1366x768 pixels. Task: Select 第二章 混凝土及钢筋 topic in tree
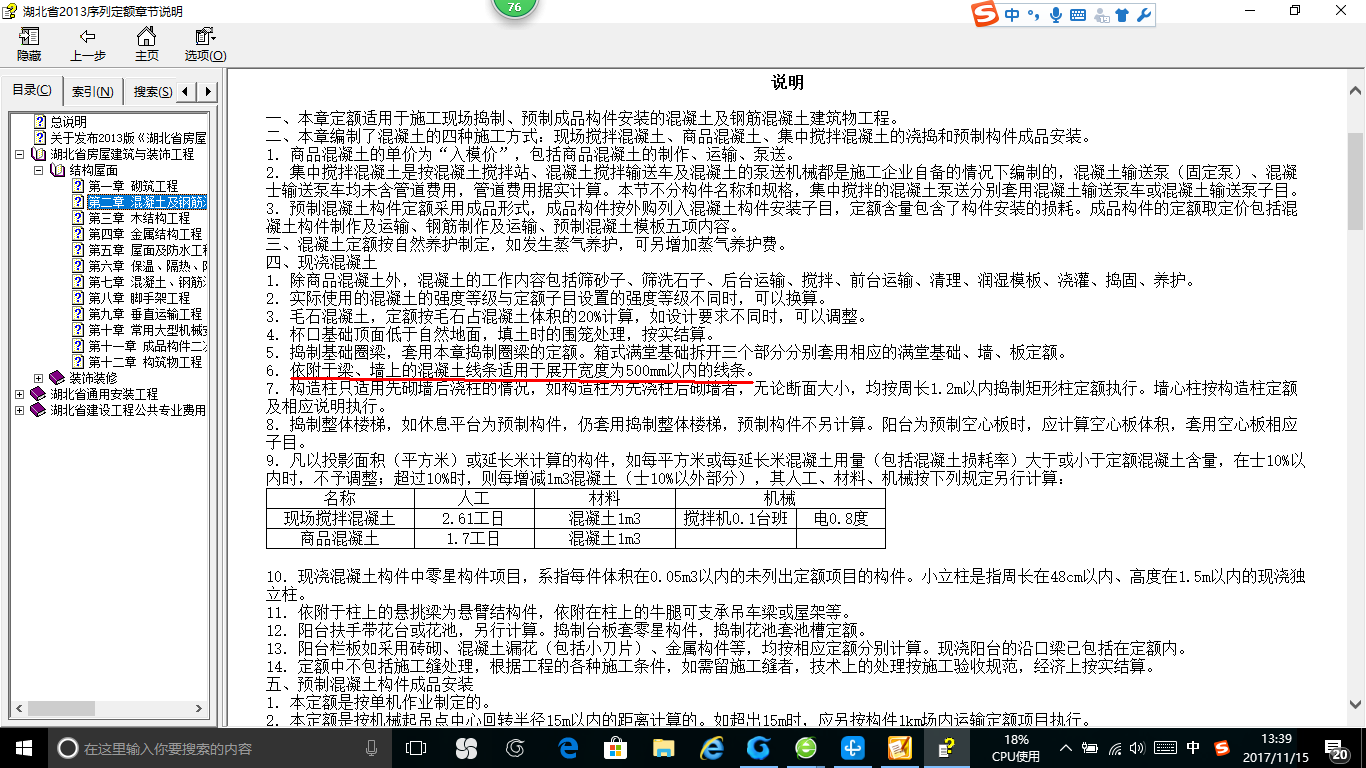pos(147,202)
